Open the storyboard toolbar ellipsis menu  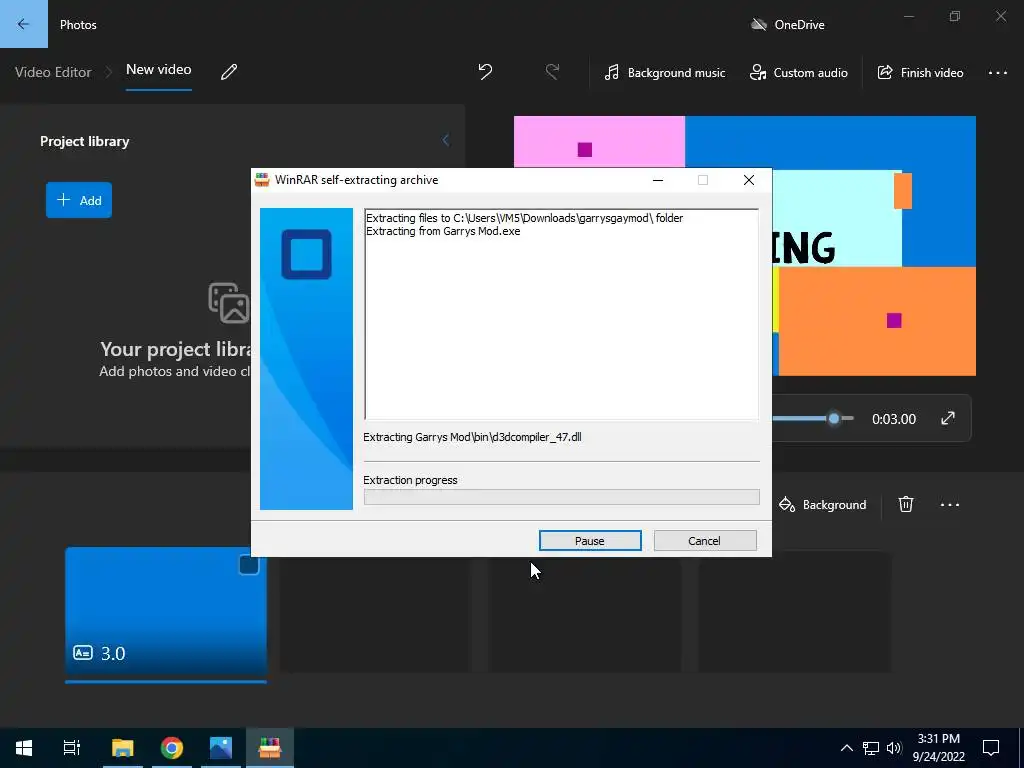950,505
